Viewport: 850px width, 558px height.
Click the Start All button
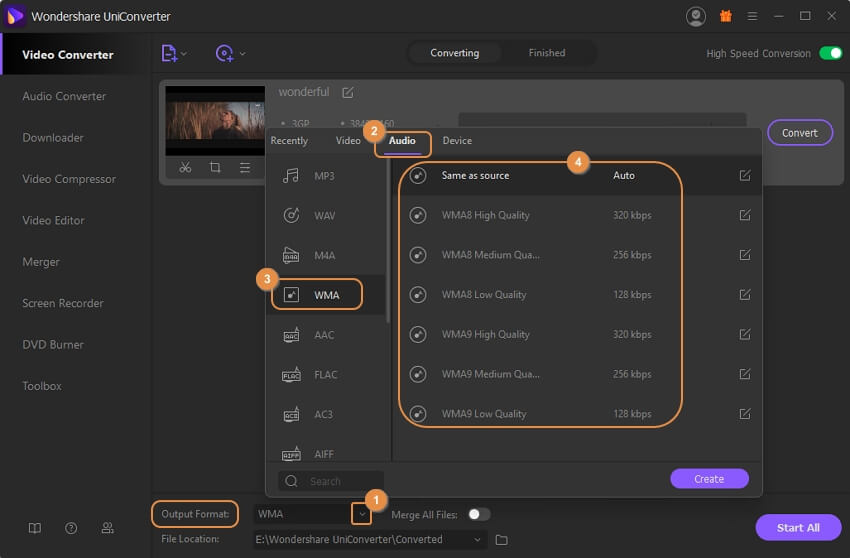coord(798,528)
